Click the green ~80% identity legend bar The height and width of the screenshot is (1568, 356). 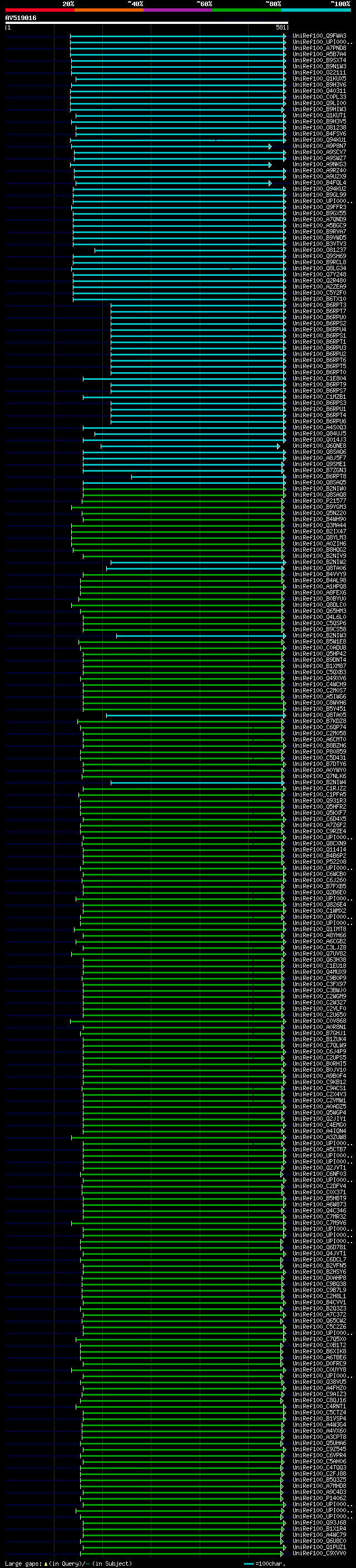[x=247, y=10]
